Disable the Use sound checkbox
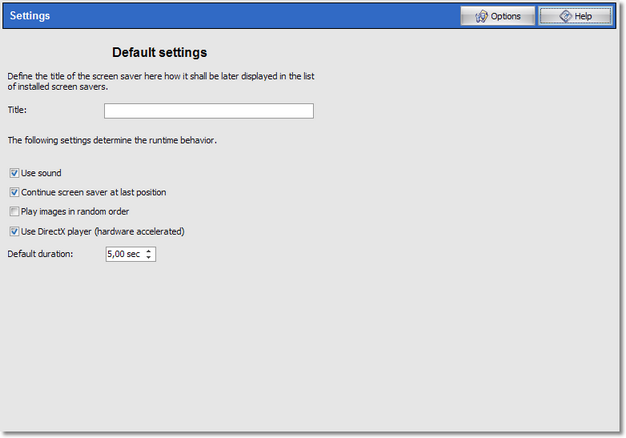 (14, 173)
